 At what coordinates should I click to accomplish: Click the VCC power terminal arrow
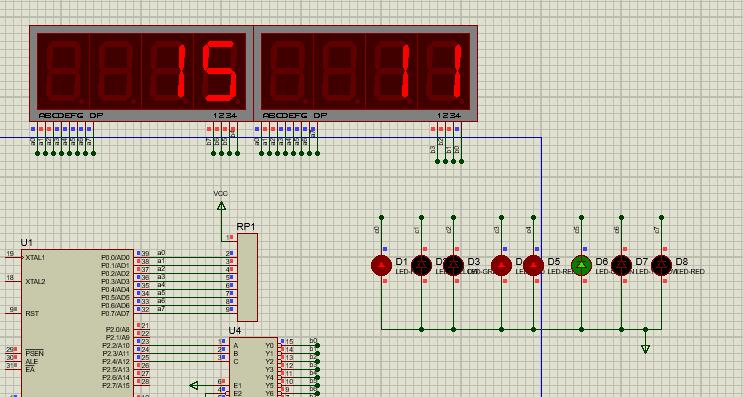tap(221, 206)
